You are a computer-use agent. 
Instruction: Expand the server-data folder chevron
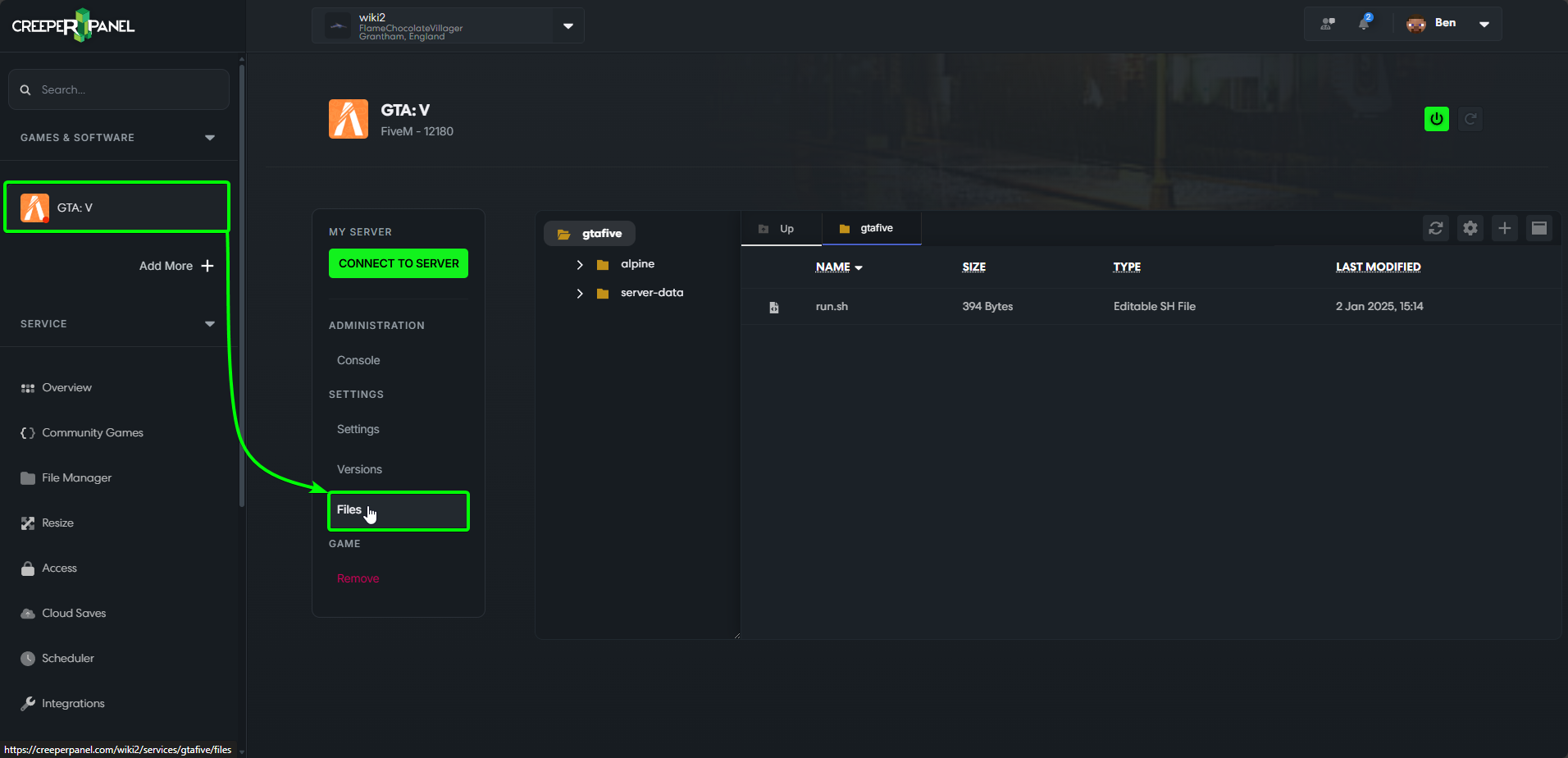click(581, 293)
